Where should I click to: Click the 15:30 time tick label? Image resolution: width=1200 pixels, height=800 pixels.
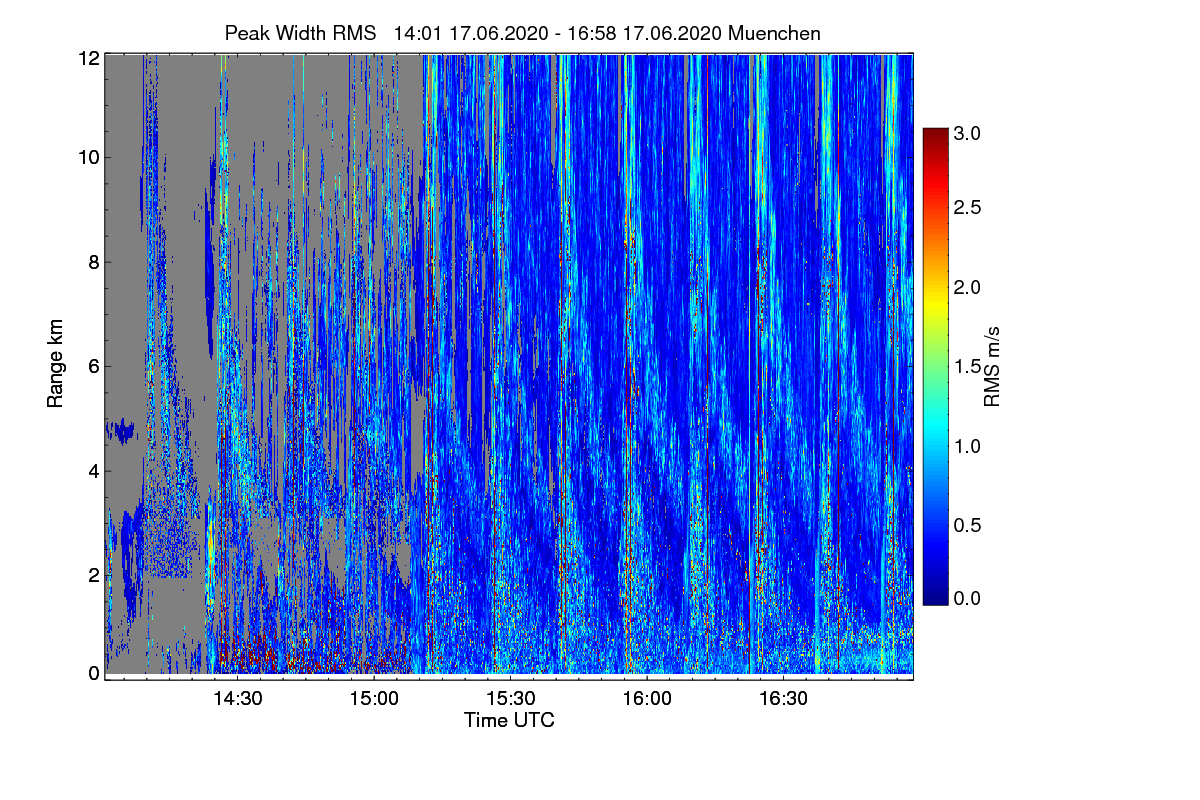click(511, 699)
